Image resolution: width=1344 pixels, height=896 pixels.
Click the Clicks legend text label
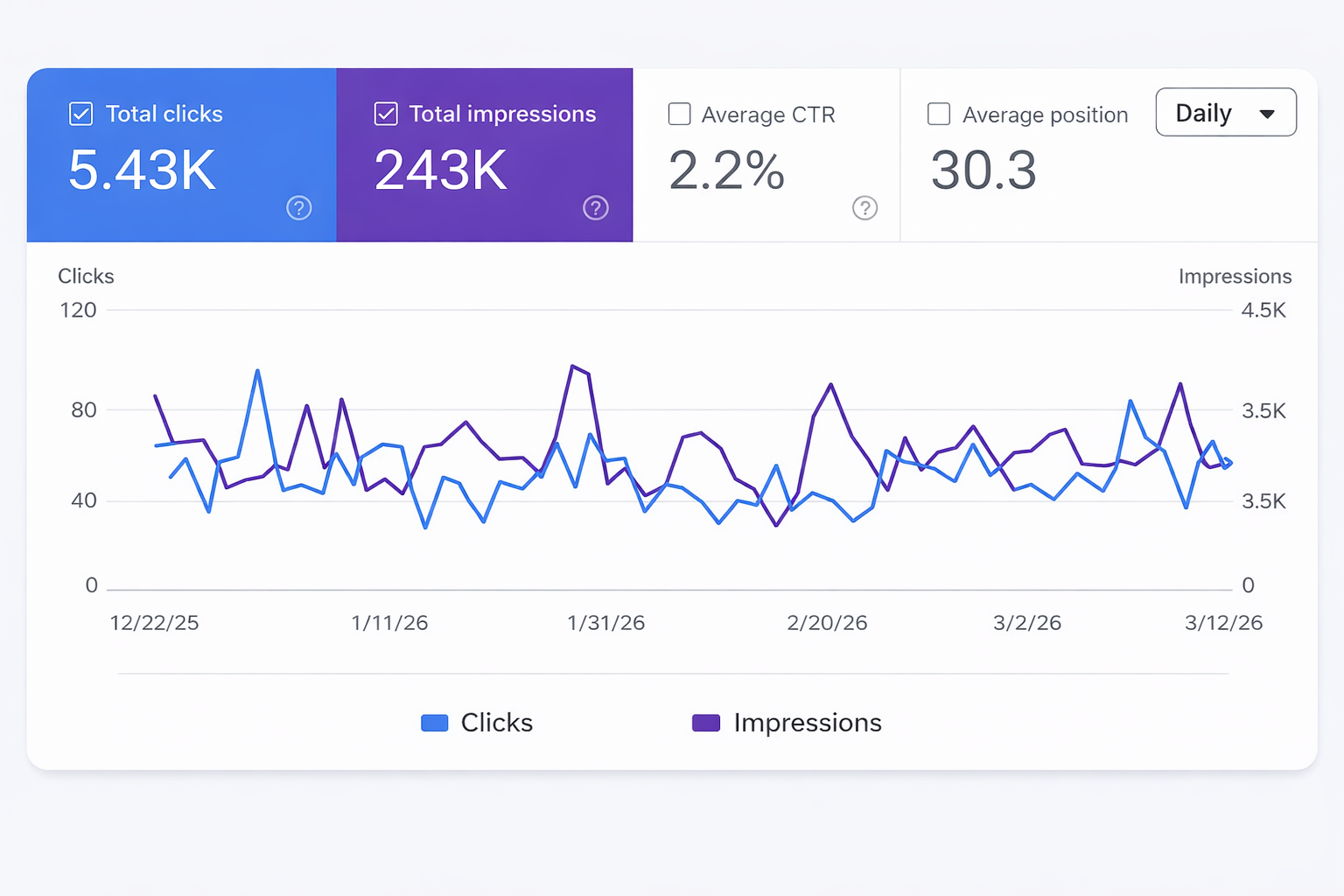click(x=496, y=723)
